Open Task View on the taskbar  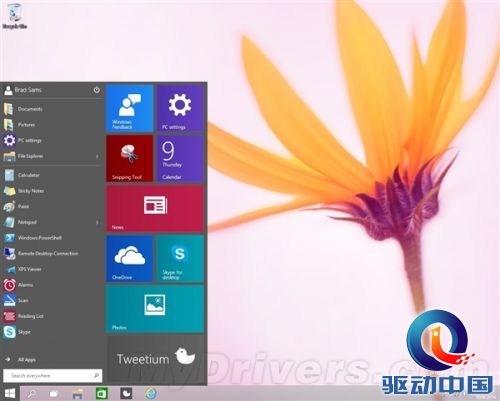pos(54,394)
